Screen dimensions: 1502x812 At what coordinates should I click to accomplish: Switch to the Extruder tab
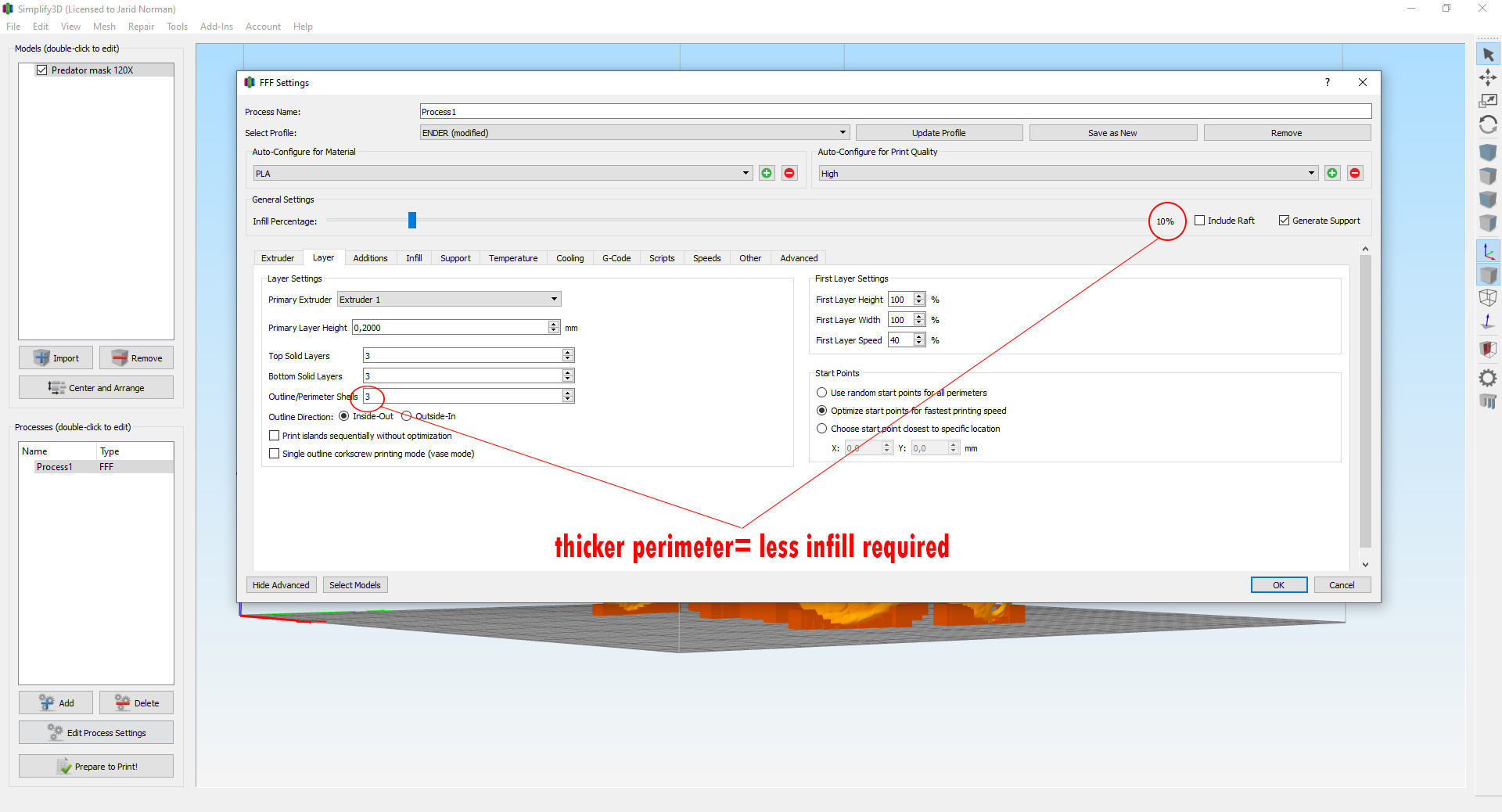278,258
